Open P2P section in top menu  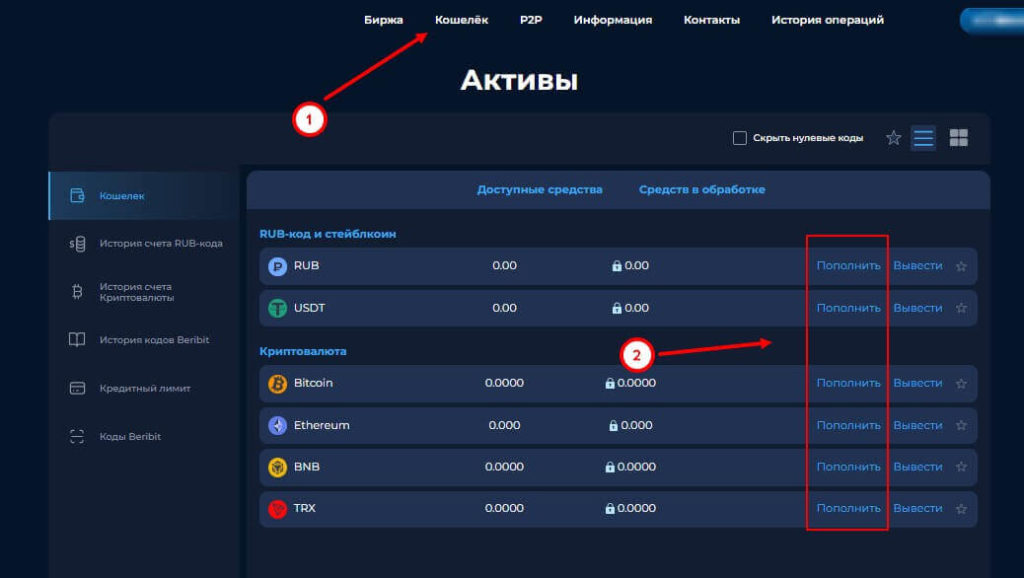[530, 20]
